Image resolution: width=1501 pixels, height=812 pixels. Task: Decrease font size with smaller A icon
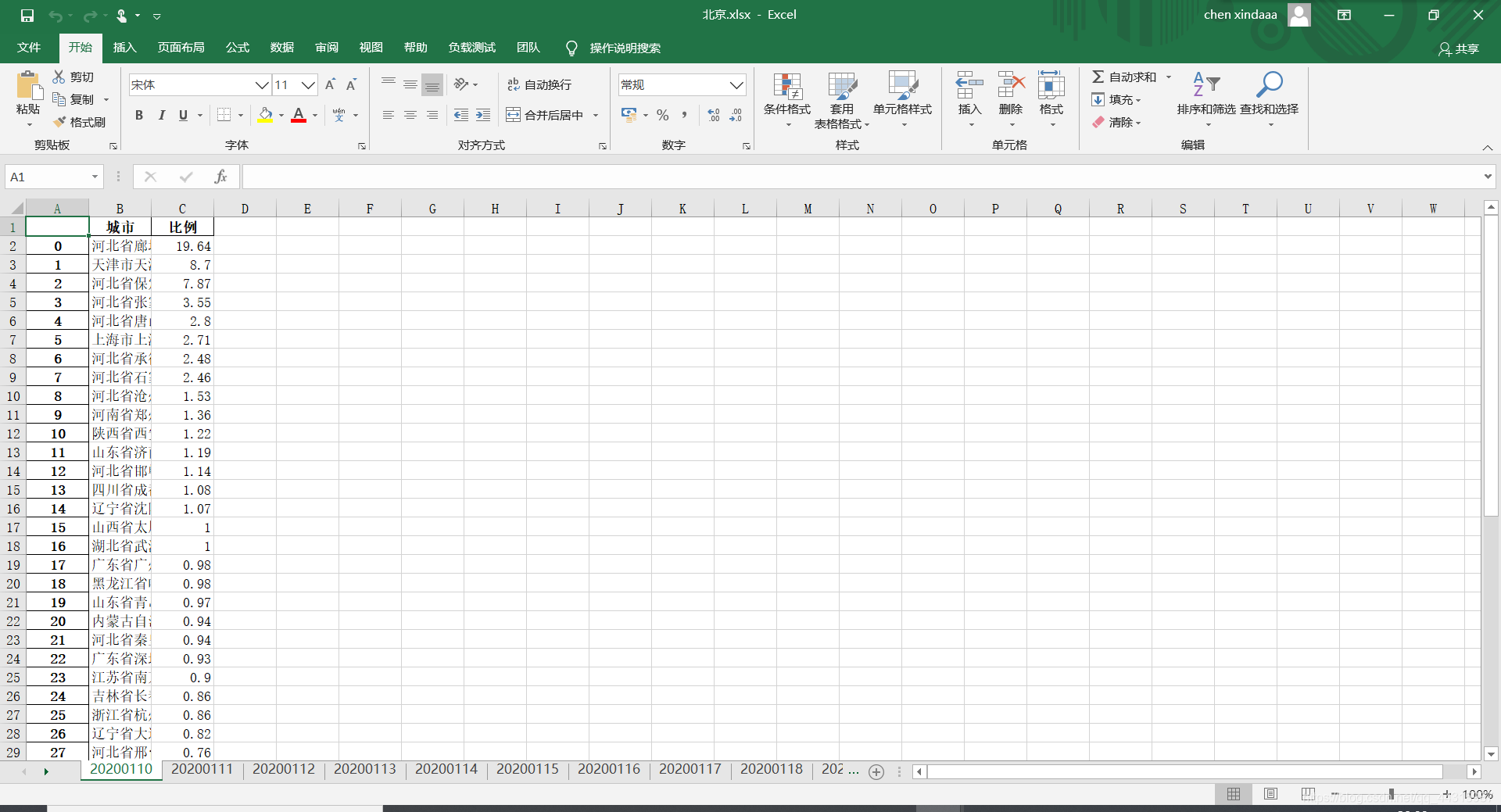click(351, 84)
